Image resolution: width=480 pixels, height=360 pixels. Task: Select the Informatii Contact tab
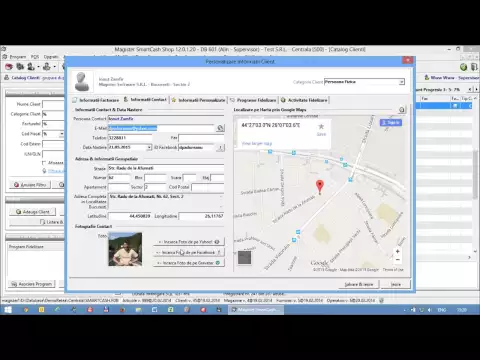click(145, 100)
